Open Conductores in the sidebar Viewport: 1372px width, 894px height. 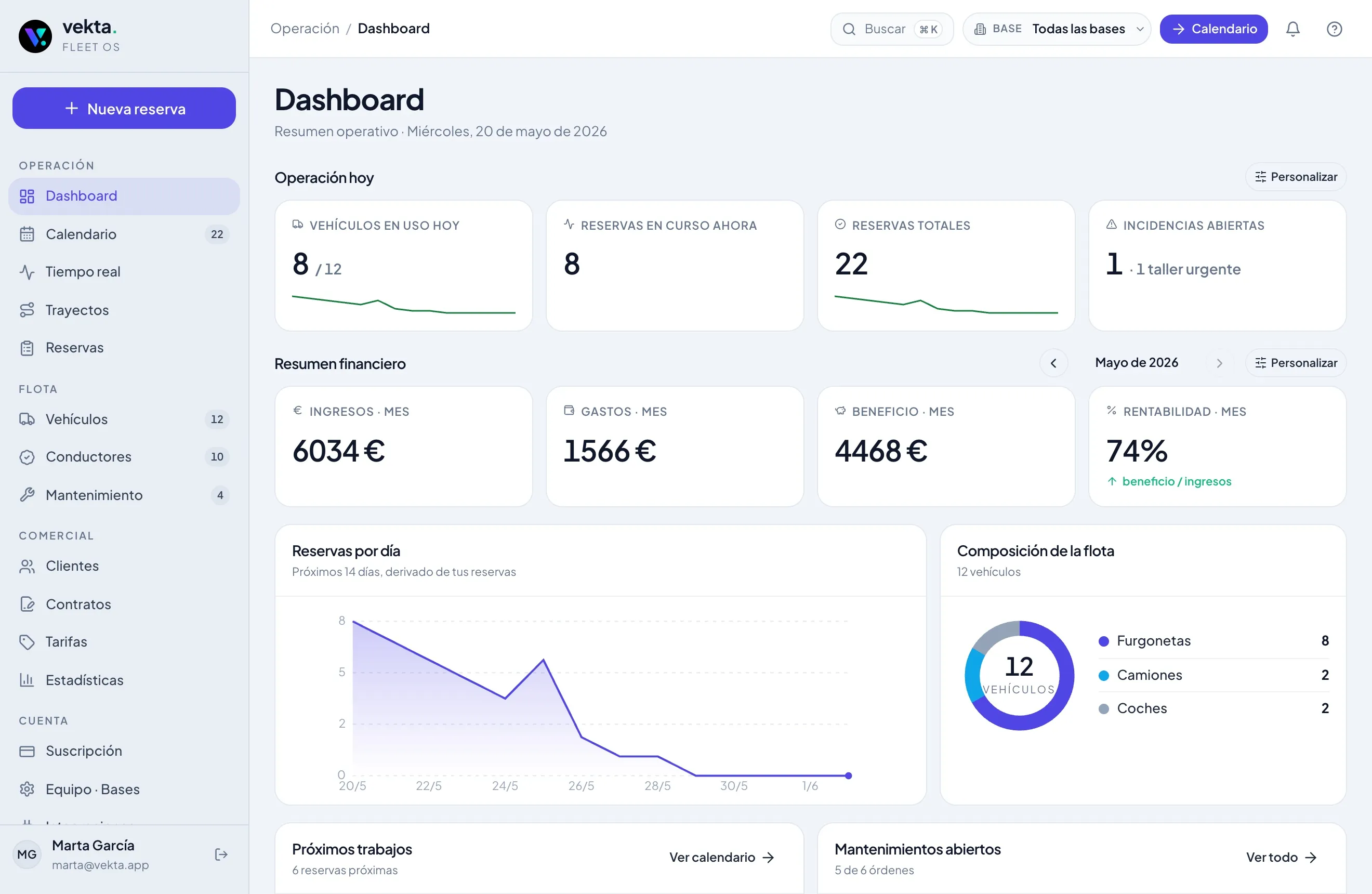point(124,456)
